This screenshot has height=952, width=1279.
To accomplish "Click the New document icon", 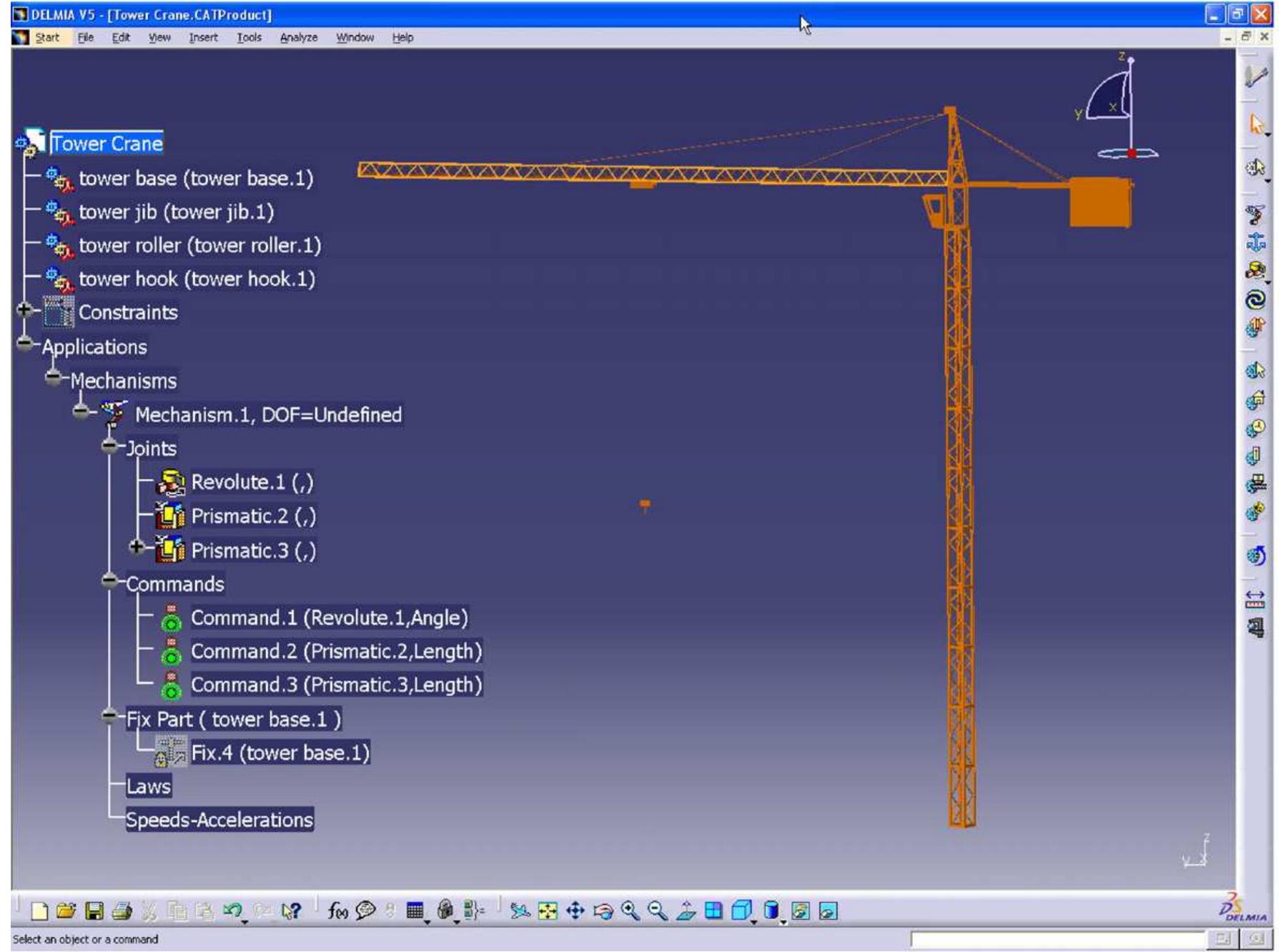I will pos(41,911).
